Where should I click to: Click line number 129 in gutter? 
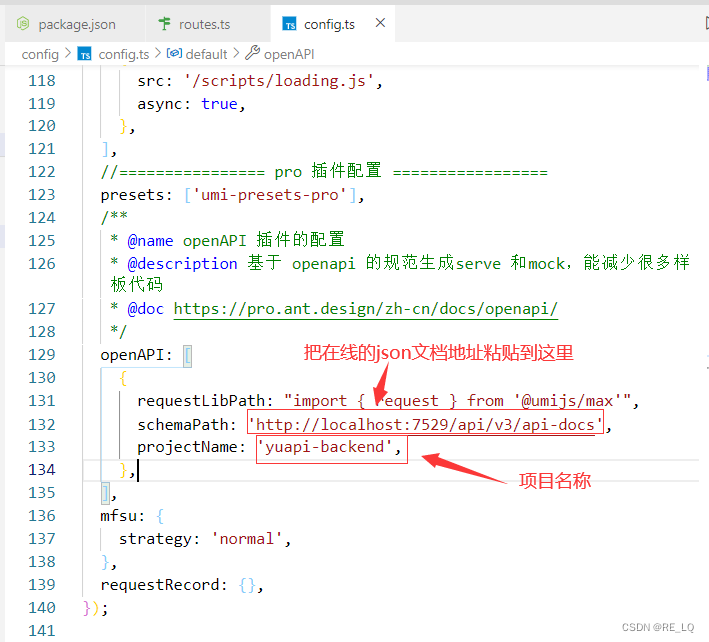42,354
